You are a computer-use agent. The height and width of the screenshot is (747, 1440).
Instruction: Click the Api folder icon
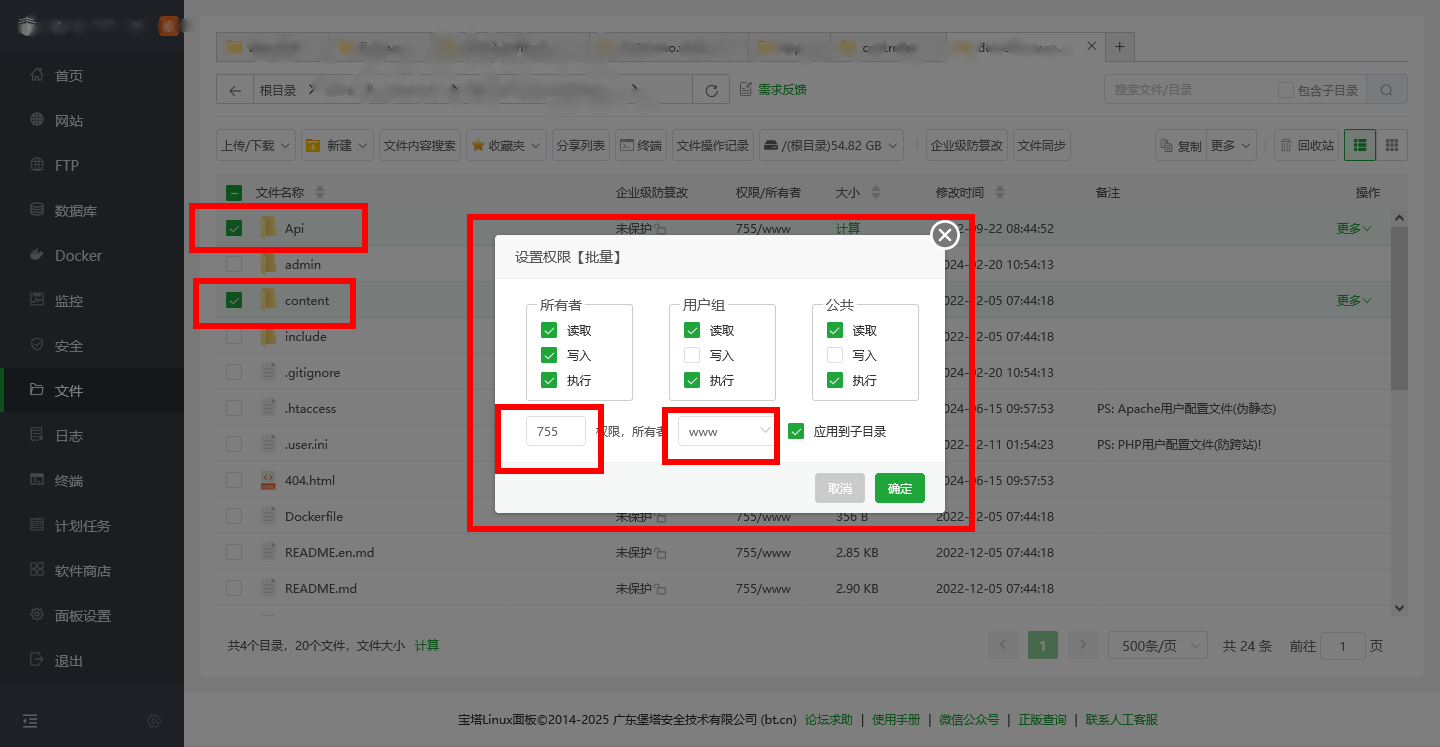[268, 228]
